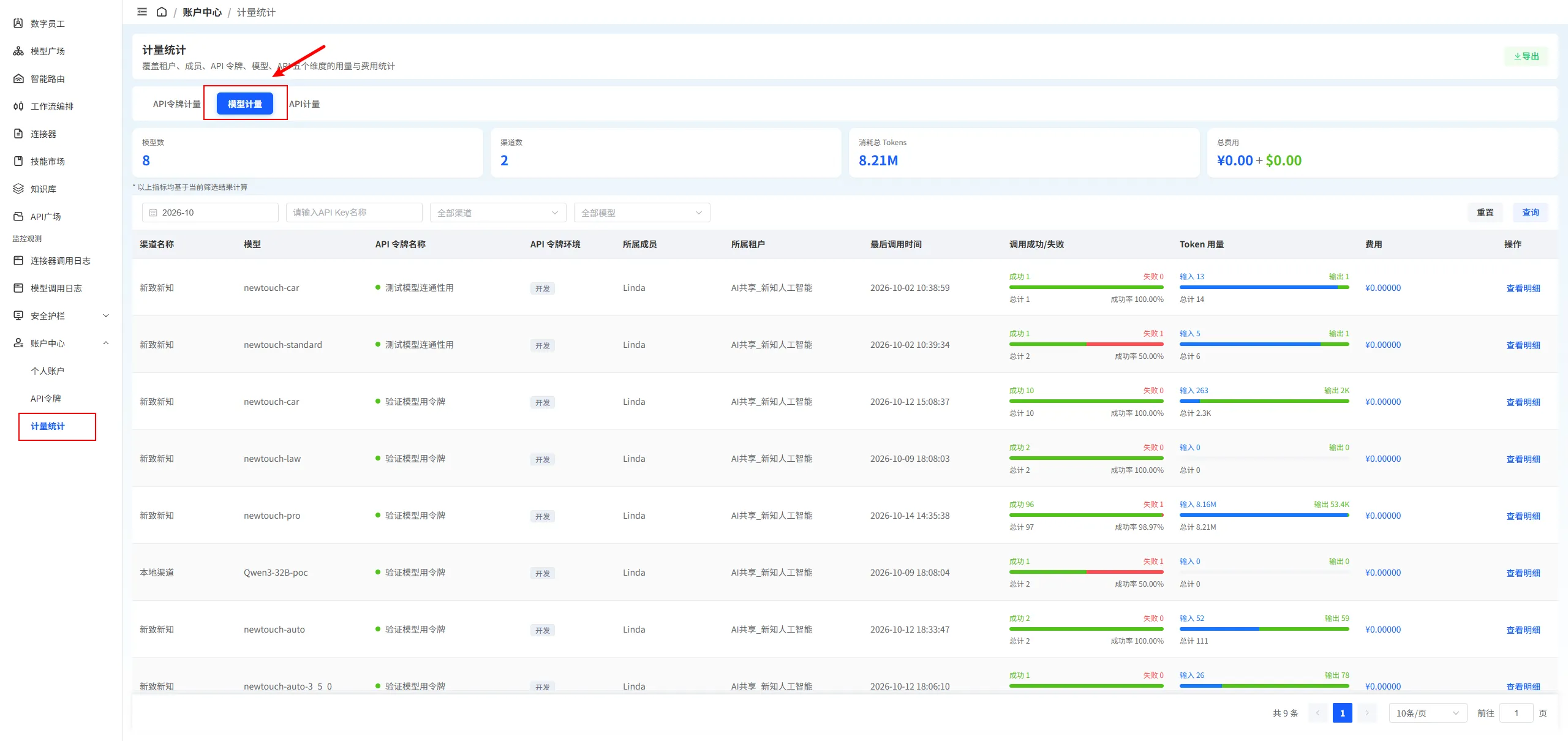The width and height of the screenshot is (1568, 741).
Task: Click the 连接器调用日志 sidebar icon
Action: pos(18,260)
